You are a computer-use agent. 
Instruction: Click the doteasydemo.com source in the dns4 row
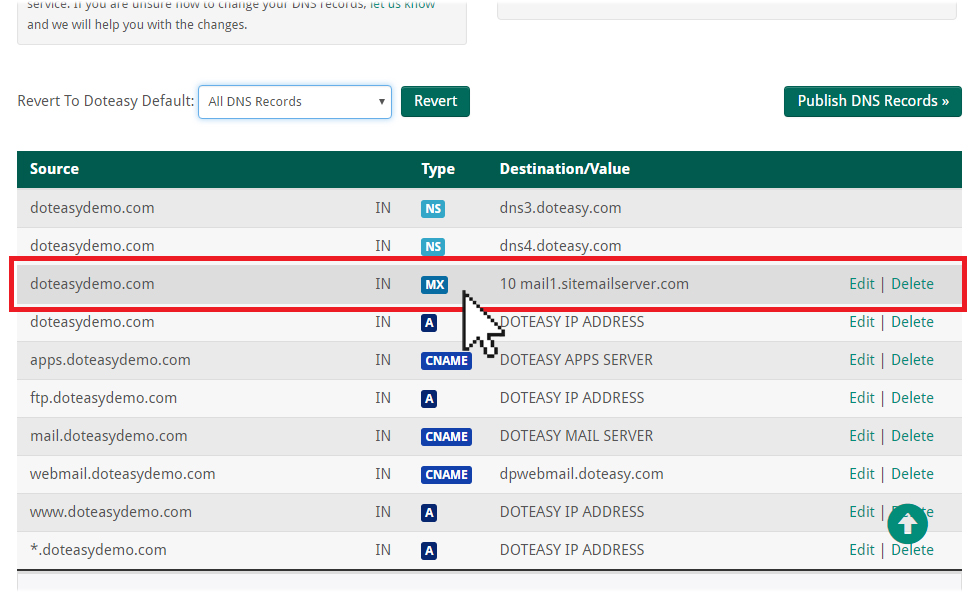[92, 246]
